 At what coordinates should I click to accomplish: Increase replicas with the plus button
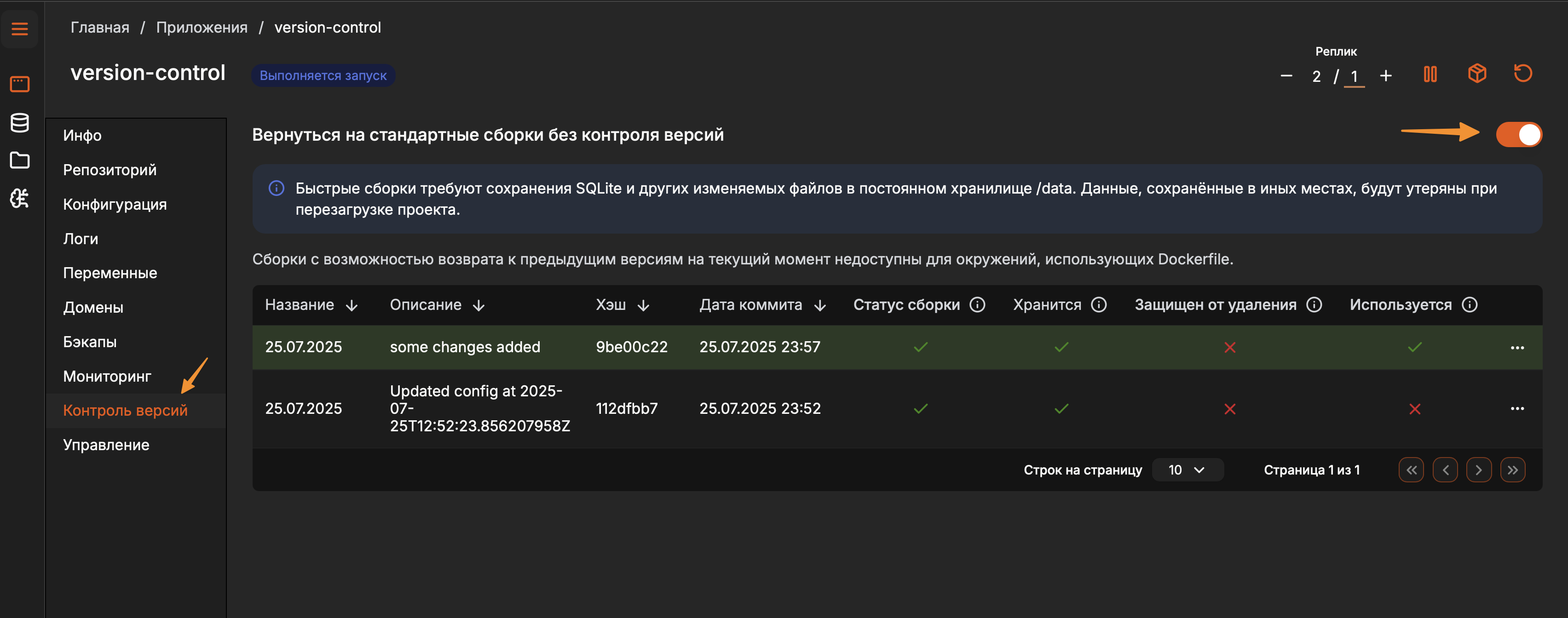pyautogui.click(x=1386, y=76)
